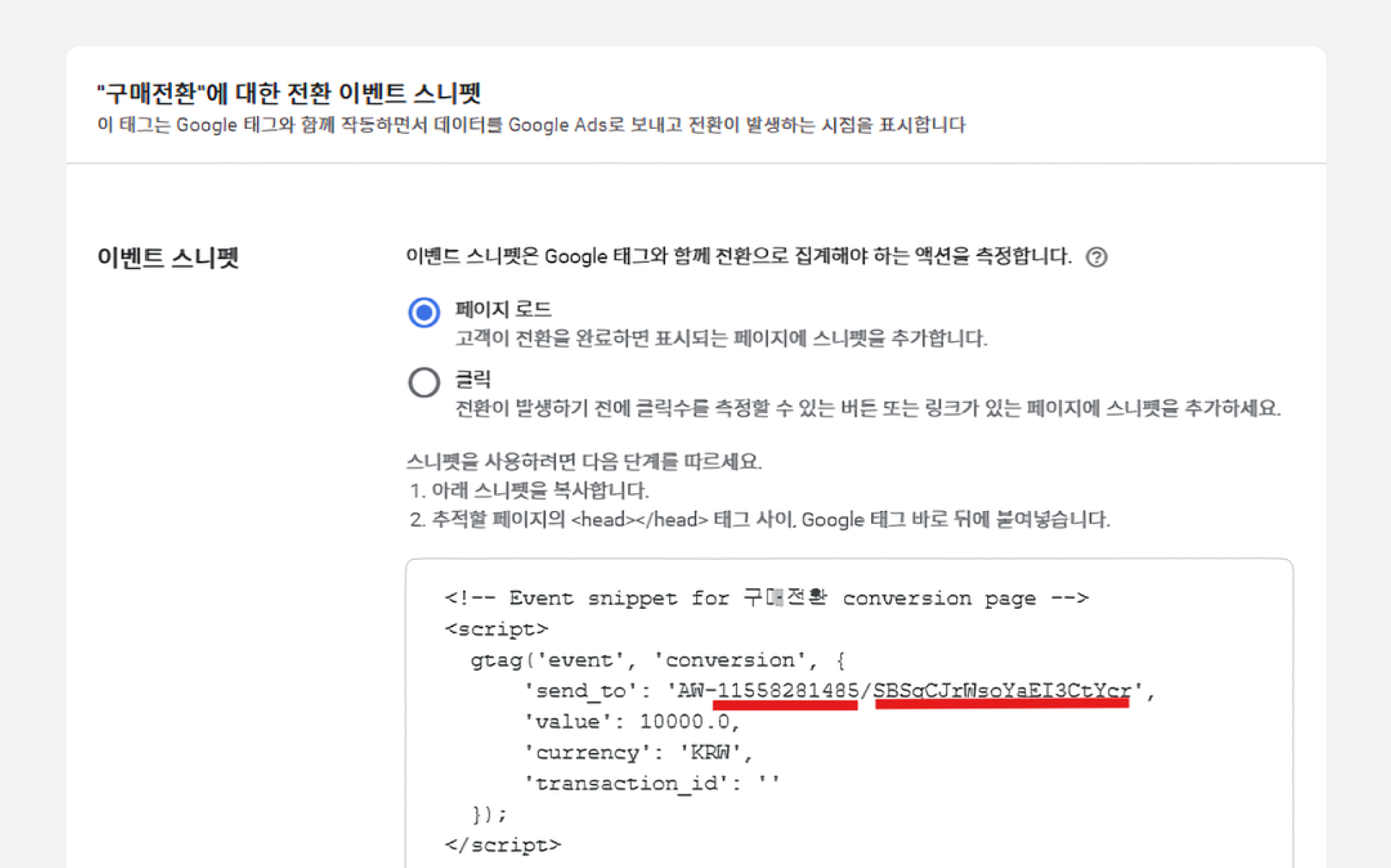
Task: Click step 1 아래 스니펫을 복사합니다
Action: coord(529,491)
